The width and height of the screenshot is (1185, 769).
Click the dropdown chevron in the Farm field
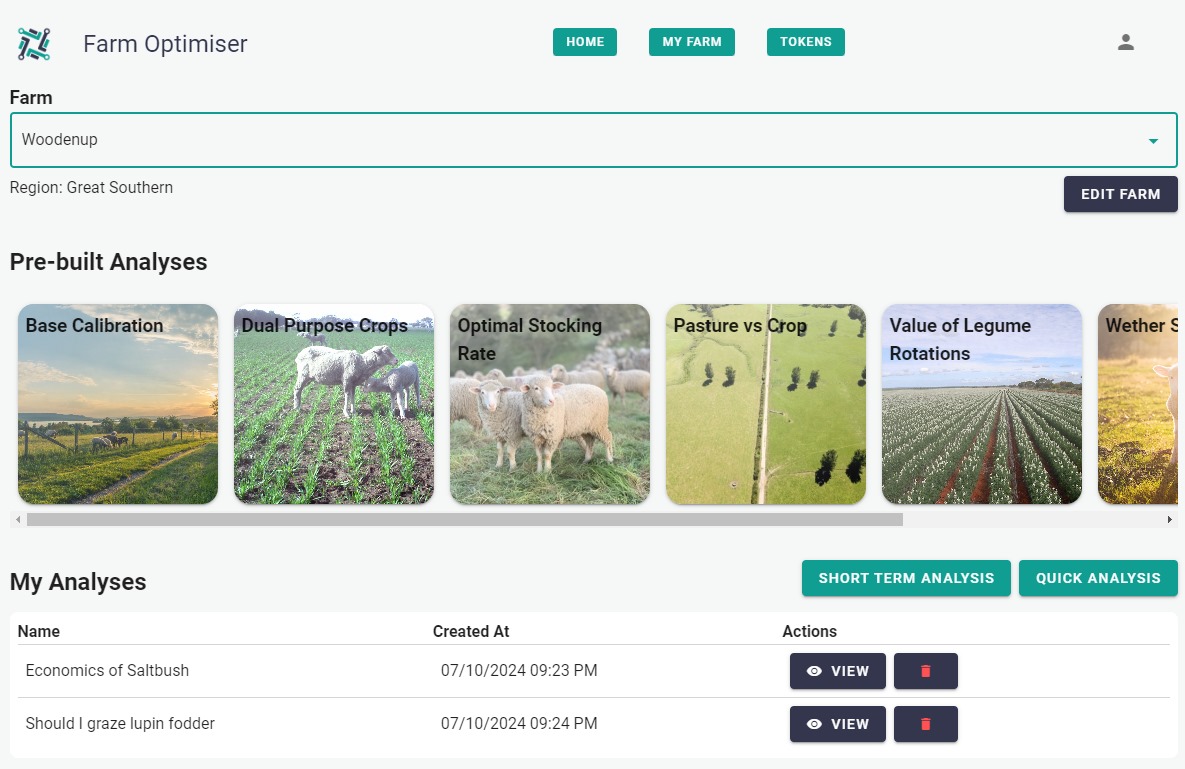1152,140
